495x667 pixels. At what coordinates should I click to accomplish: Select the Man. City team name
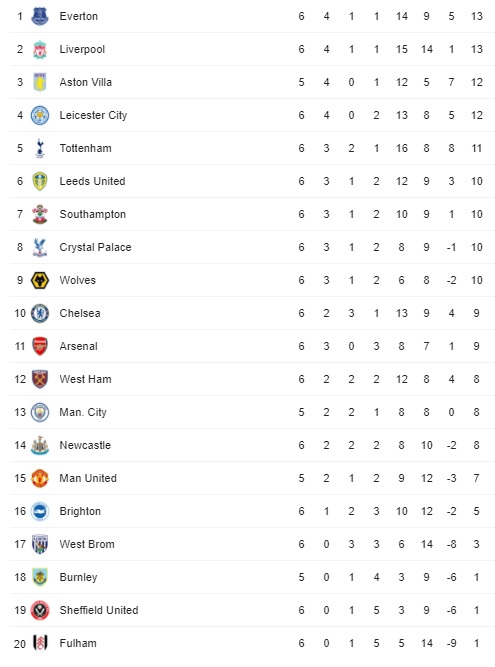tap(83, 412)
